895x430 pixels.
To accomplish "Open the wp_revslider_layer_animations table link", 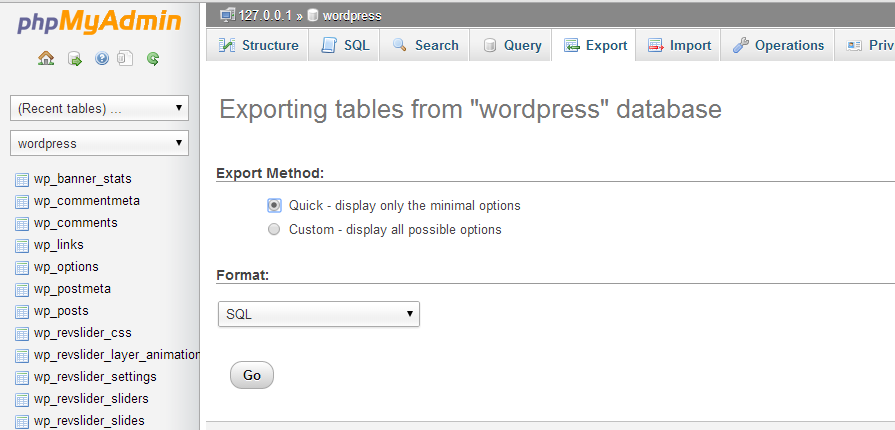I will (116, 355).
